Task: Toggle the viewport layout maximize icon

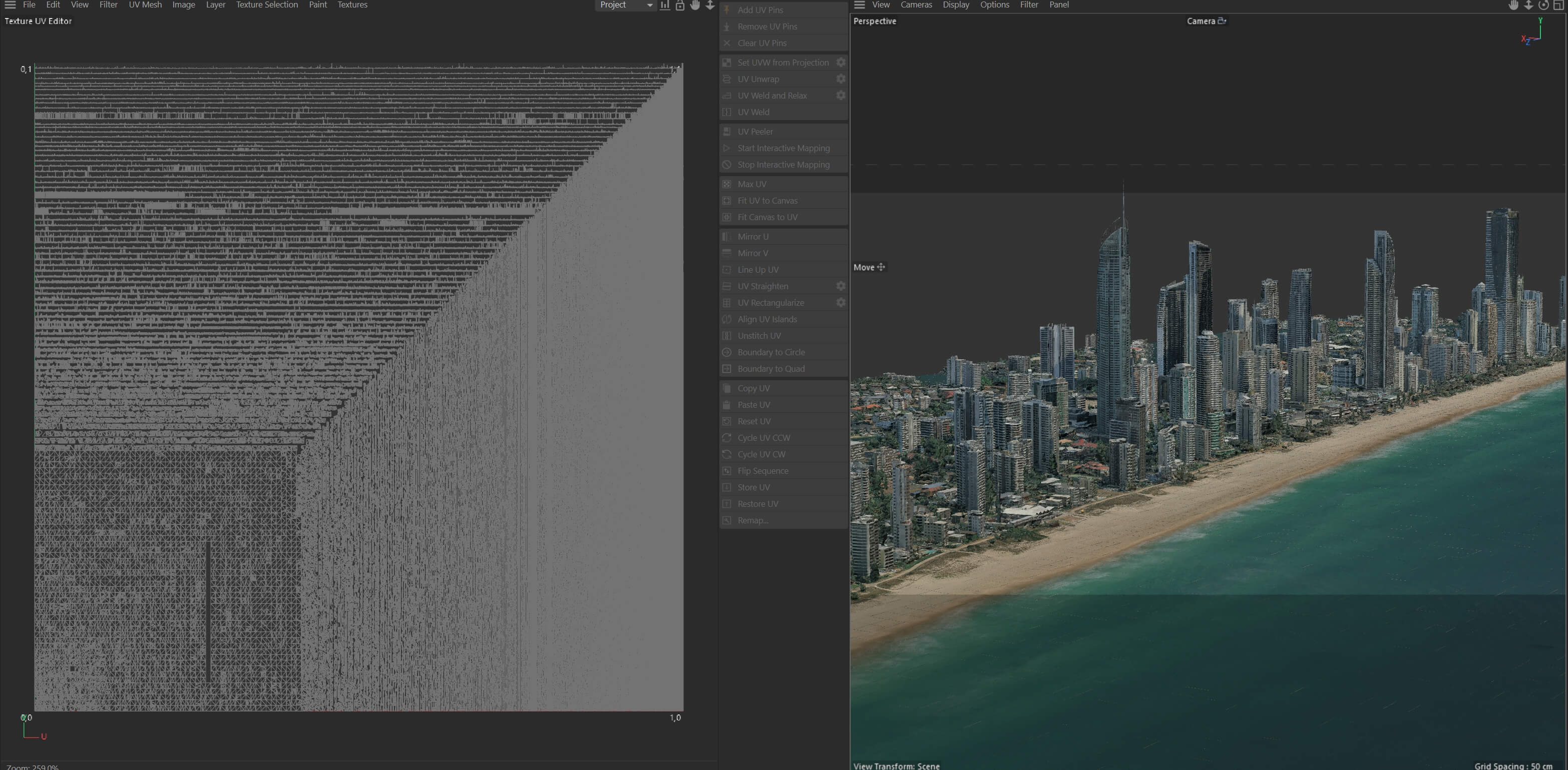Action: point(1558,5)
